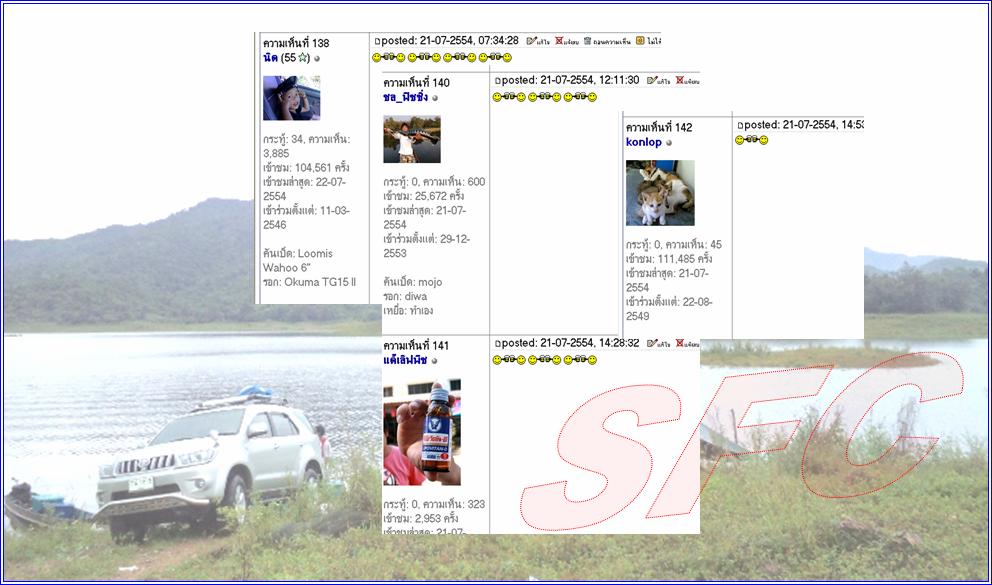This screenshot has width=992, height=585.
Task: Click the text 'เข้าชม: 111,485 ครั้ง'
Action: 669,259
